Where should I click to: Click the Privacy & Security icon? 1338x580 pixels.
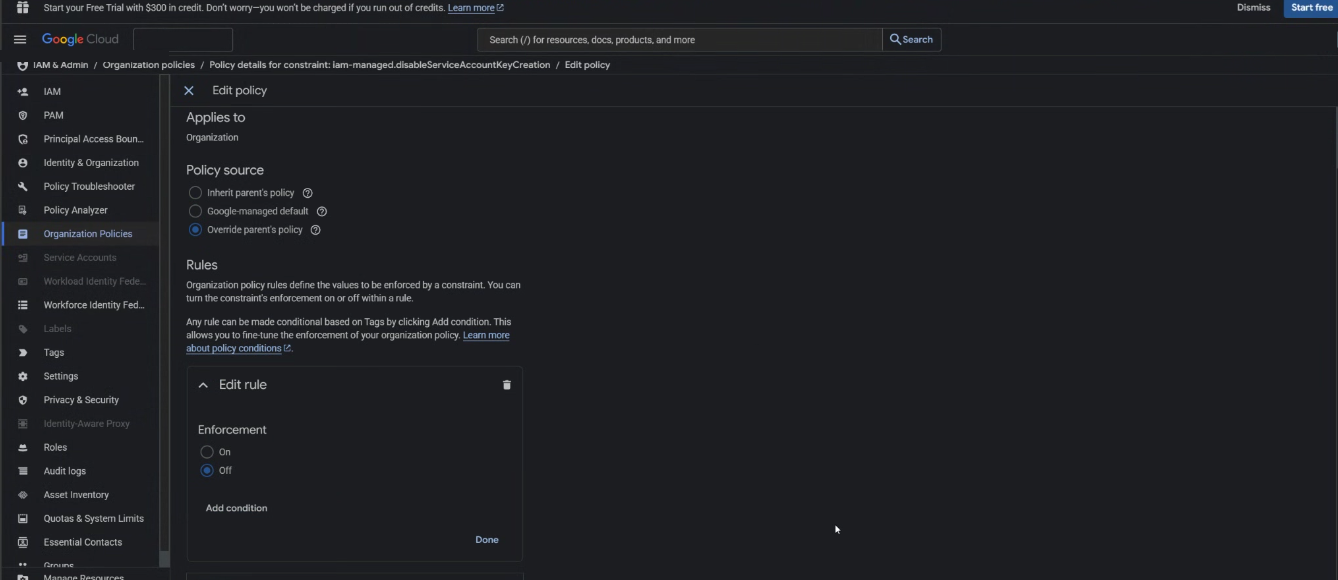tap(23, 400)
